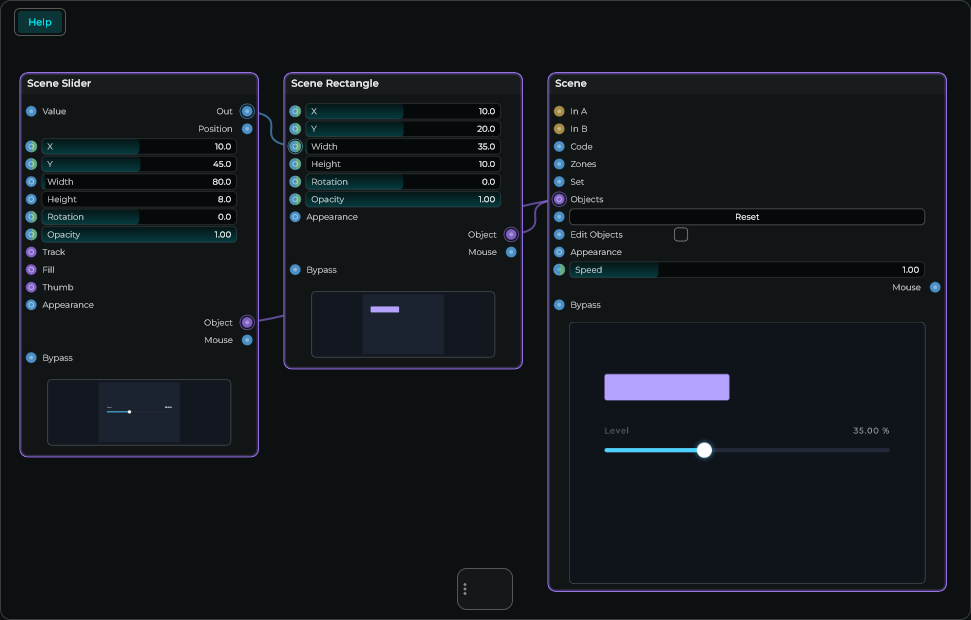Click the Out output port on Scene Slider
Screen dimensions: 971x620
pyautogui.click(x=247, y=111)
